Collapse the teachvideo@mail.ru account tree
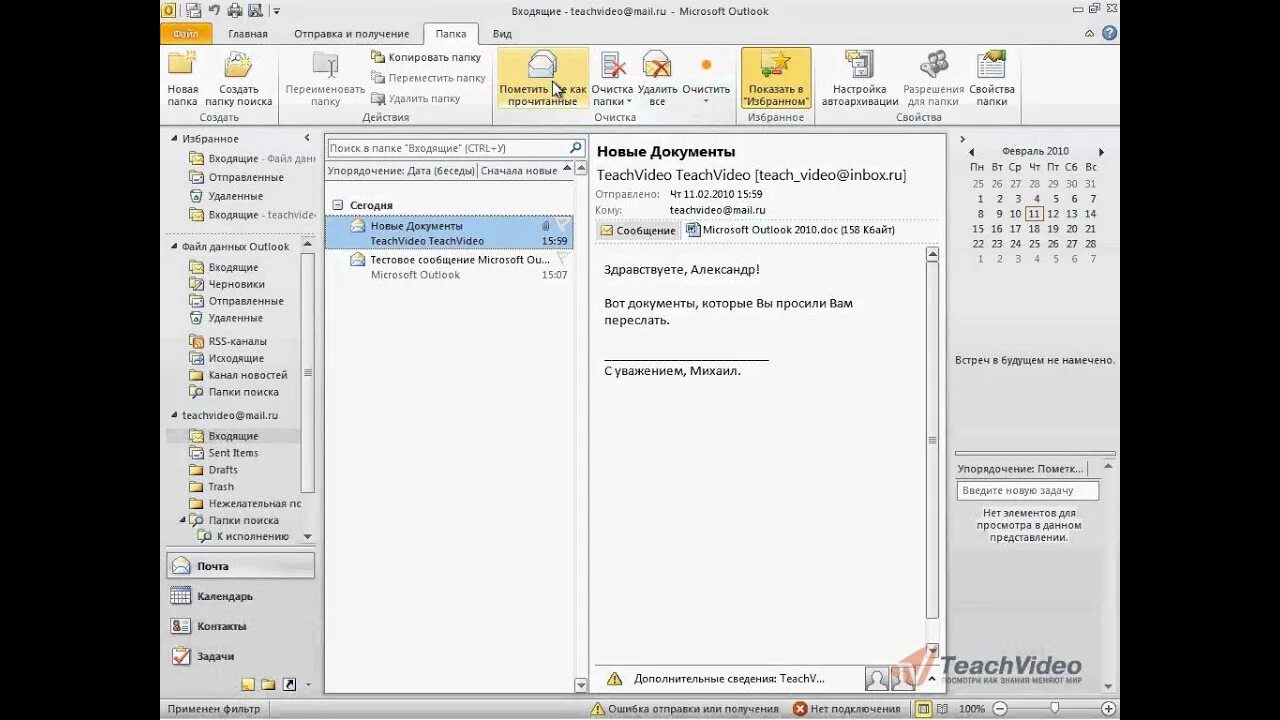 [x=174, y=415]
